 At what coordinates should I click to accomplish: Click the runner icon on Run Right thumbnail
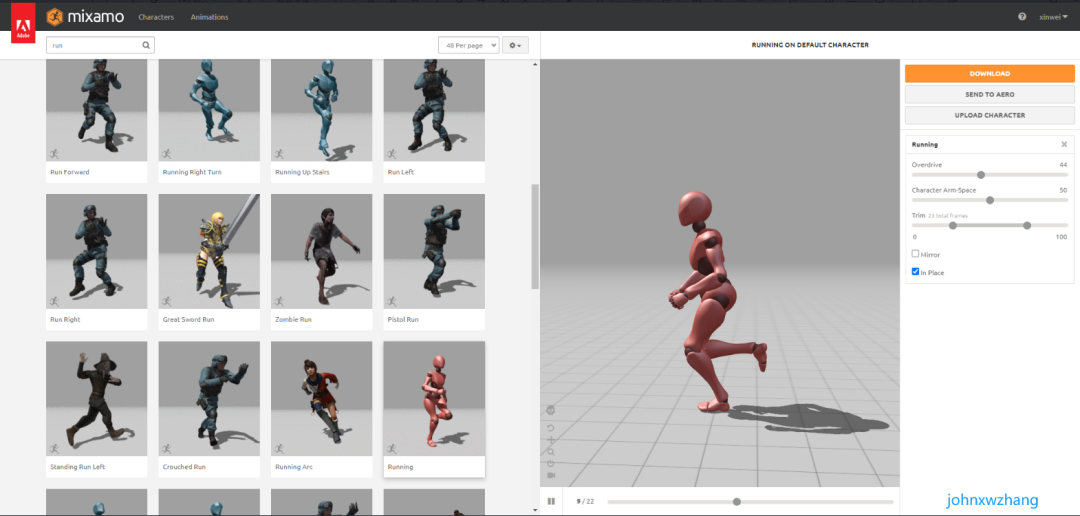pyautogui.click(x=54, y=301)
